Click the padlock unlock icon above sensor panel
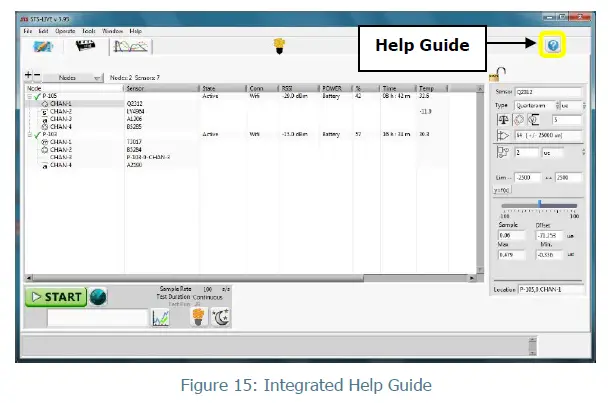Image resolution: width=608 pixels, height=403 pixels. click(497, 74)
